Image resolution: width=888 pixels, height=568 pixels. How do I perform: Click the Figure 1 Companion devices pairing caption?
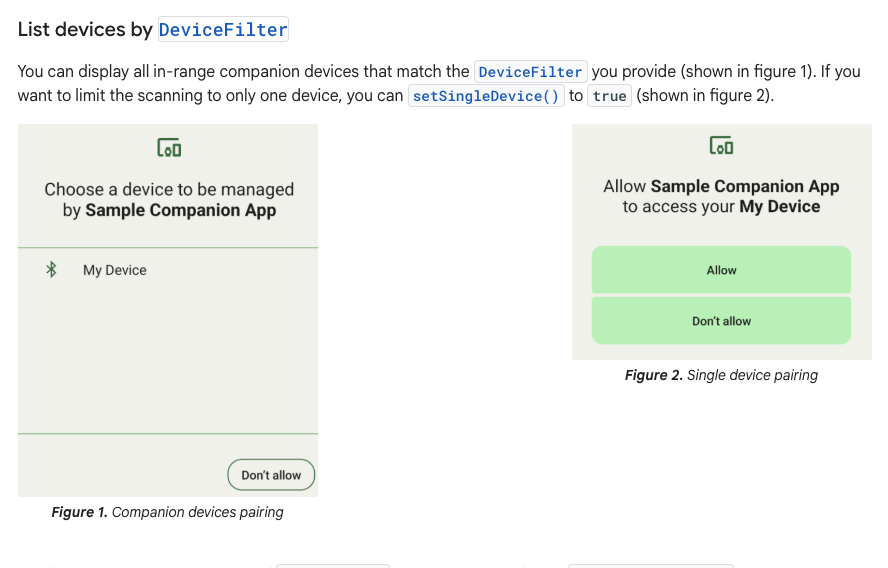click(x=167, y=512)
